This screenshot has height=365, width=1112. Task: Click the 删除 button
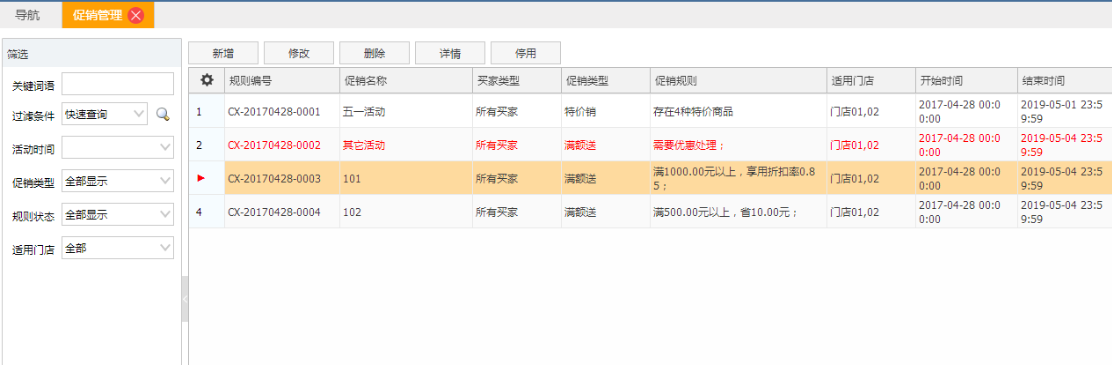374,53
